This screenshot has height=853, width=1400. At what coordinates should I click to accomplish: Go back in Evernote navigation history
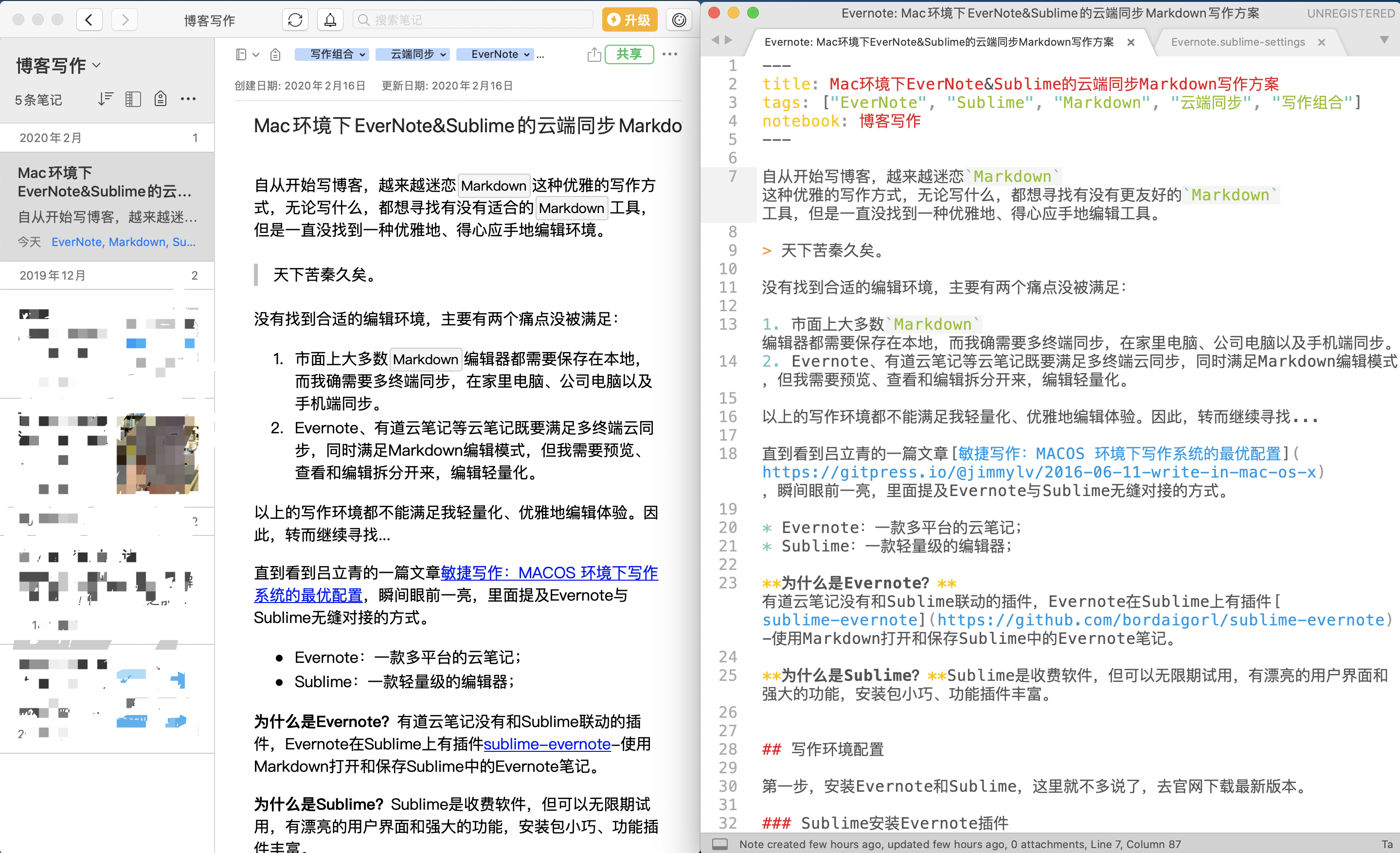[x=89, y=20]
